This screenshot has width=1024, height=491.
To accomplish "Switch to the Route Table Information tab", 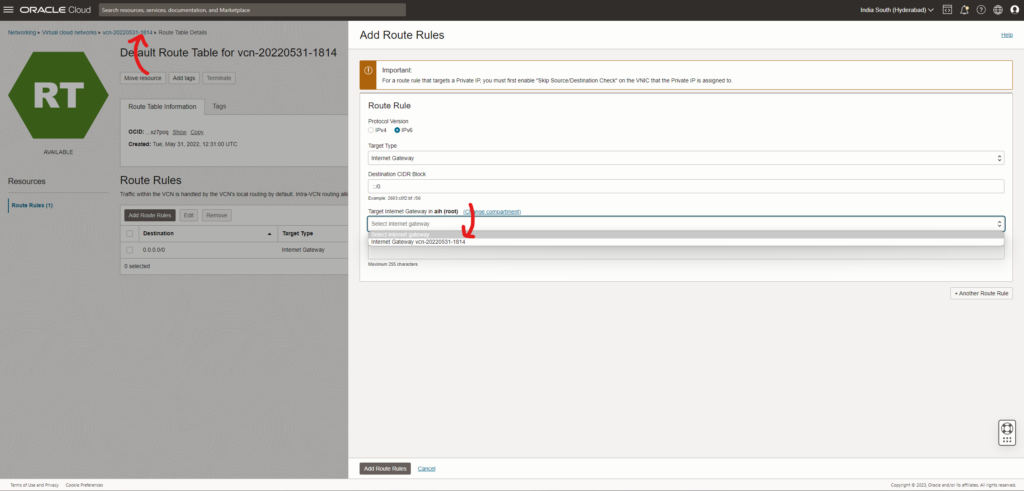I will [x=162, y=106].
